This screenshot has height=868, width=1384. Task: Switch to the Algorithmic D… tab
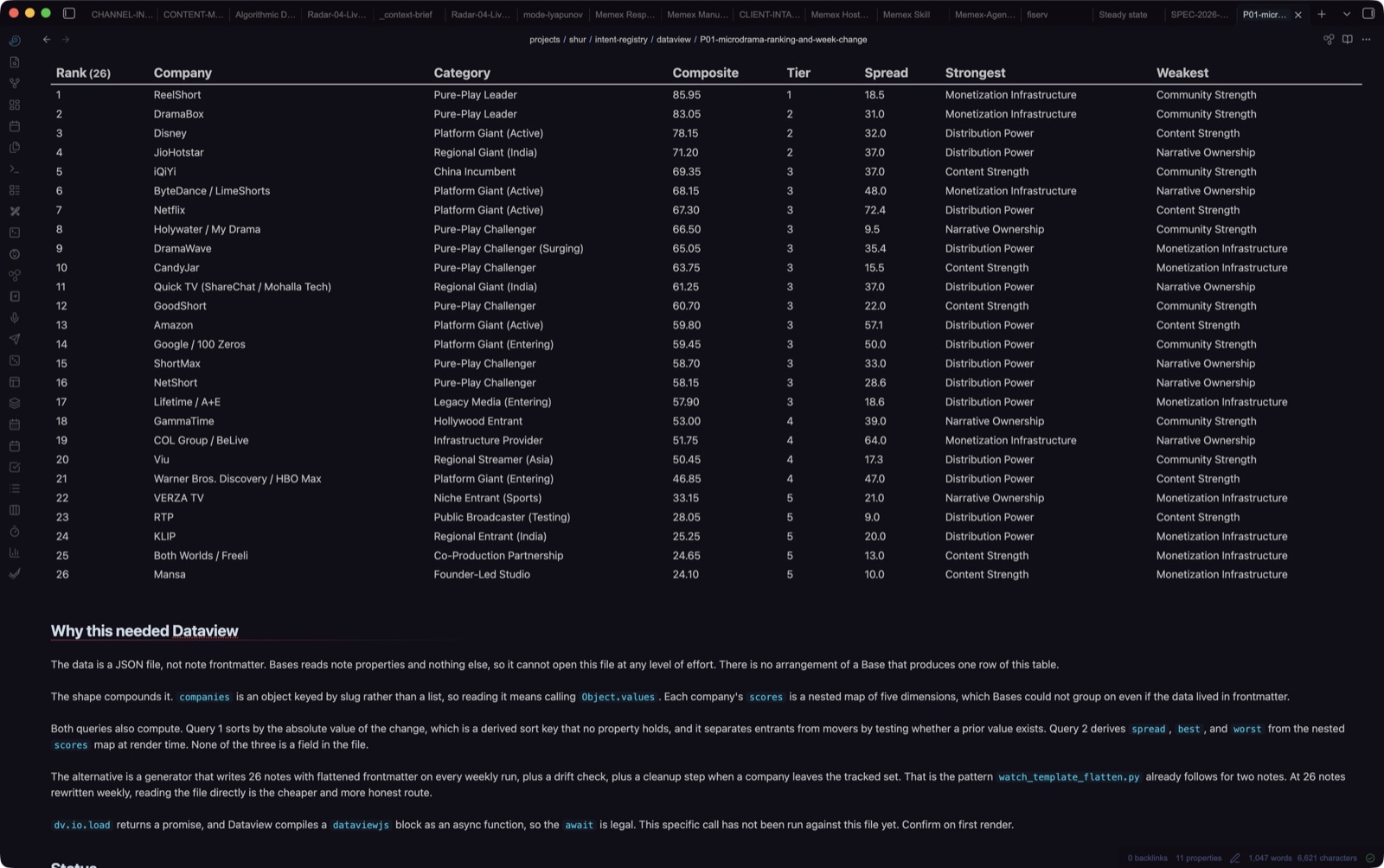[265, 15]
